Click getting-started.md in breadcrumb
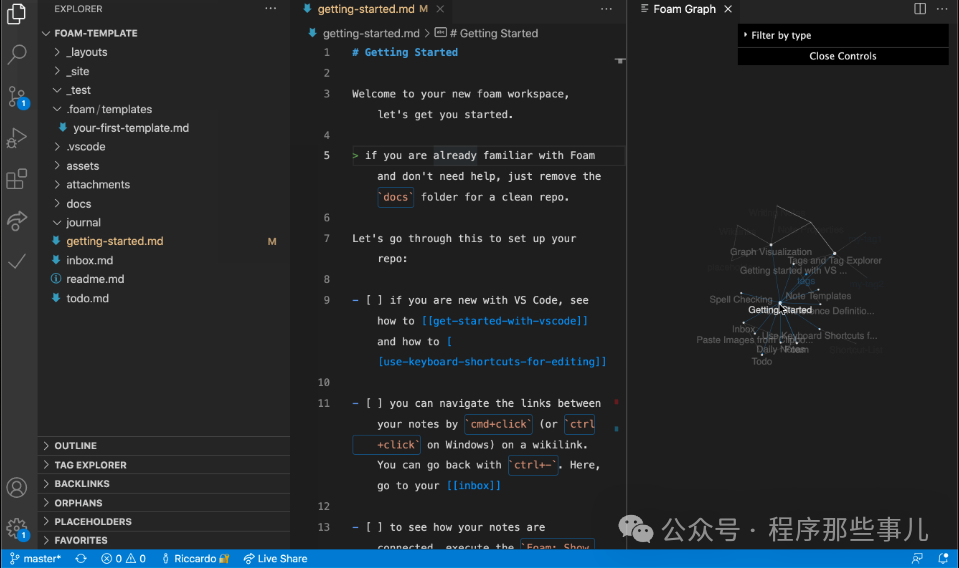The width and height of the screenshot is (959, 568). (x=371, y=34)
